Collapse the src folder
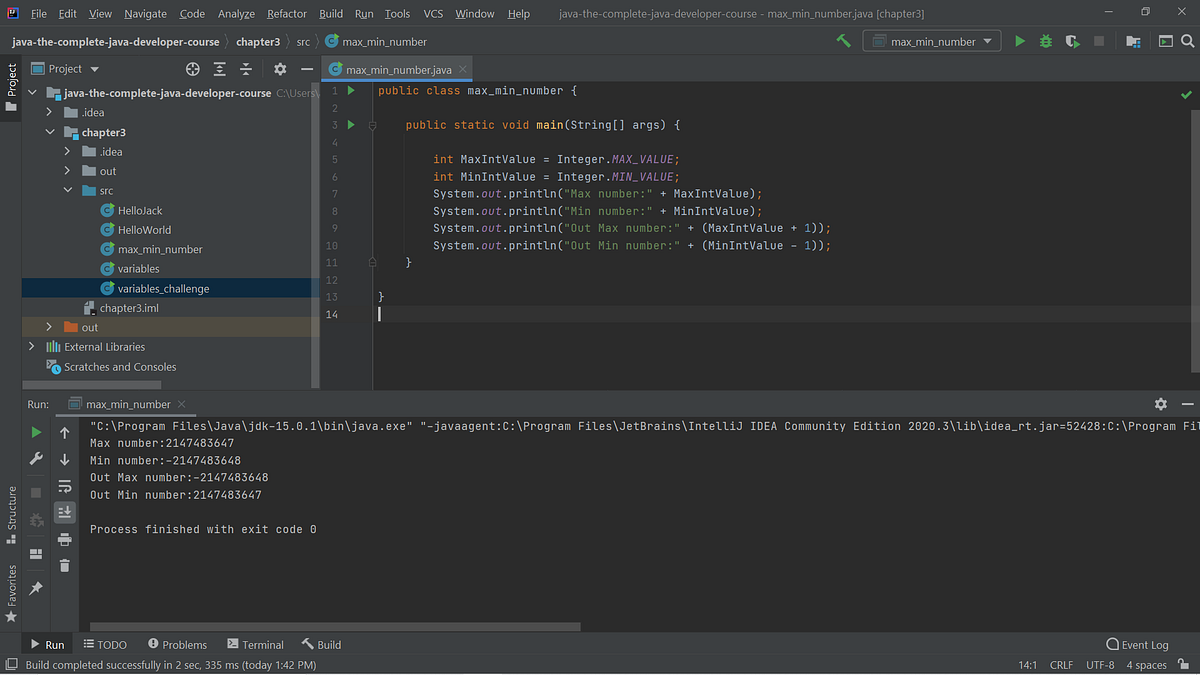 pyautogui.click(x=67, y=191)
